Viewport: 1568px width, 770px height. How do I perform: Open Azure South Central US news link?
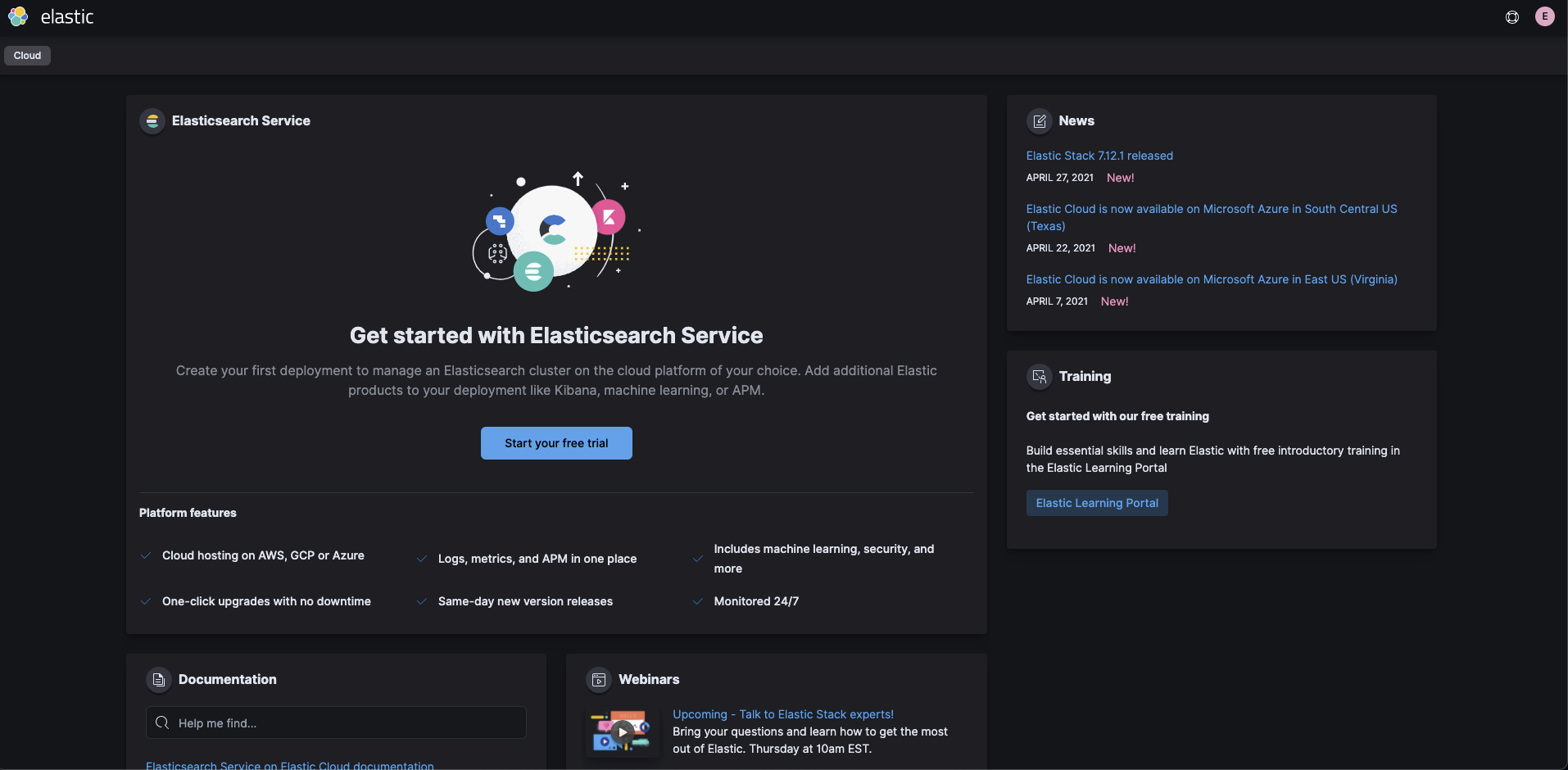click(x=1212, y=217)
